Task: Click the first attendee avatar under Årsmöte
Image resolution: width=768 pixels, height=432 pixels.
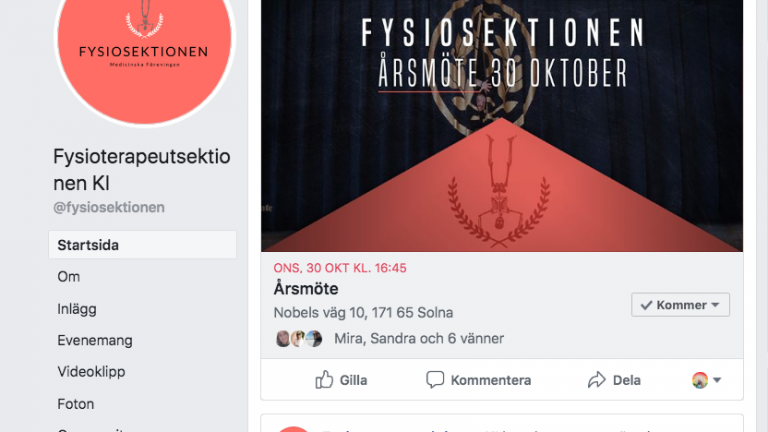Action: 283,338
